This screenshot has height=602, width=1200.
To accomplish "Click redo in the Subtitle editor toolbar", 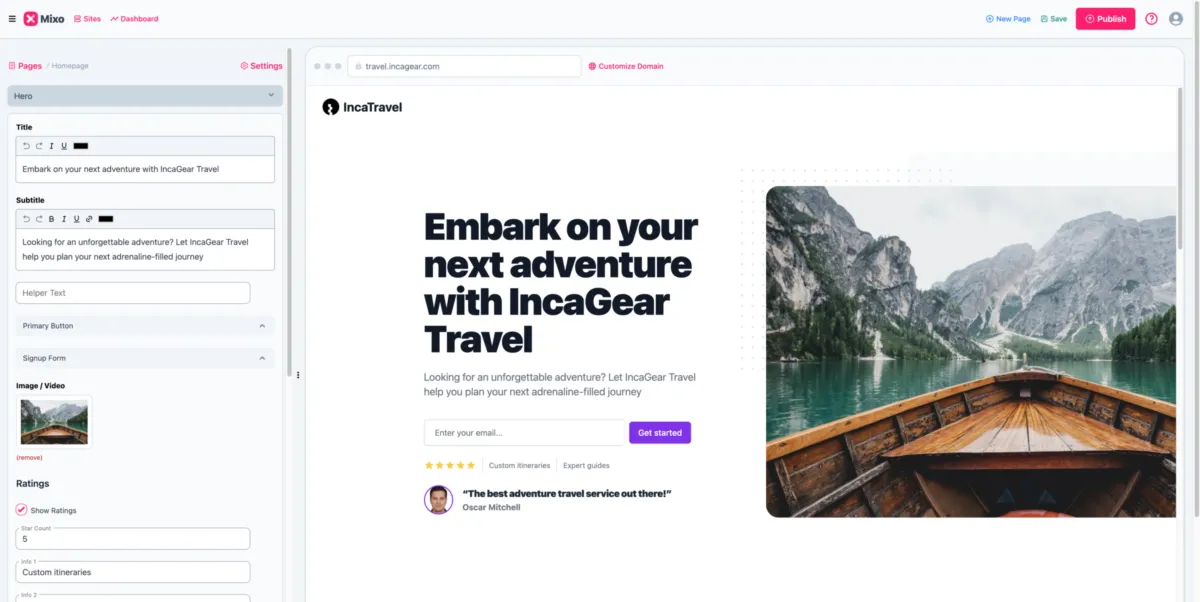I will 39,219.
